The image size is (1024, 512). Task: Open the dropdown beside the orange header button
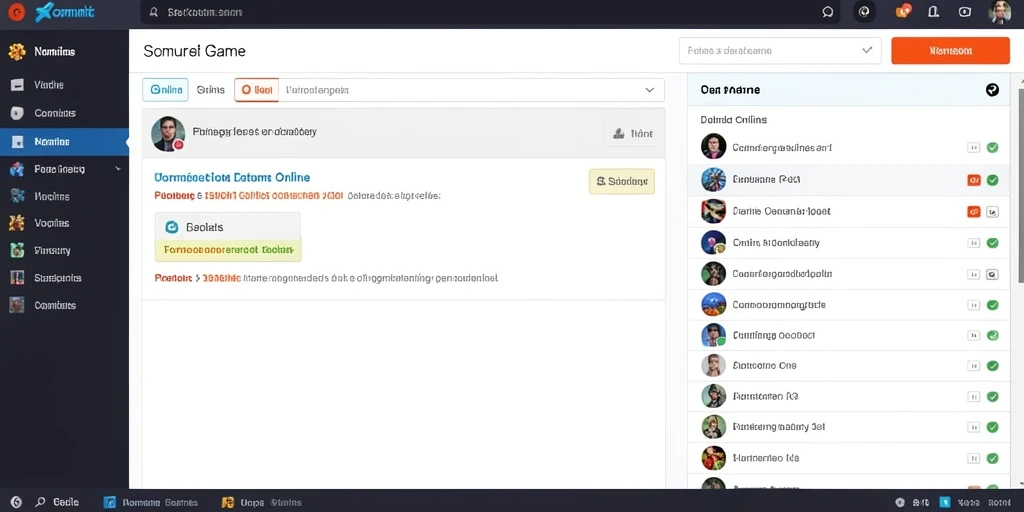tap(780, 50)
